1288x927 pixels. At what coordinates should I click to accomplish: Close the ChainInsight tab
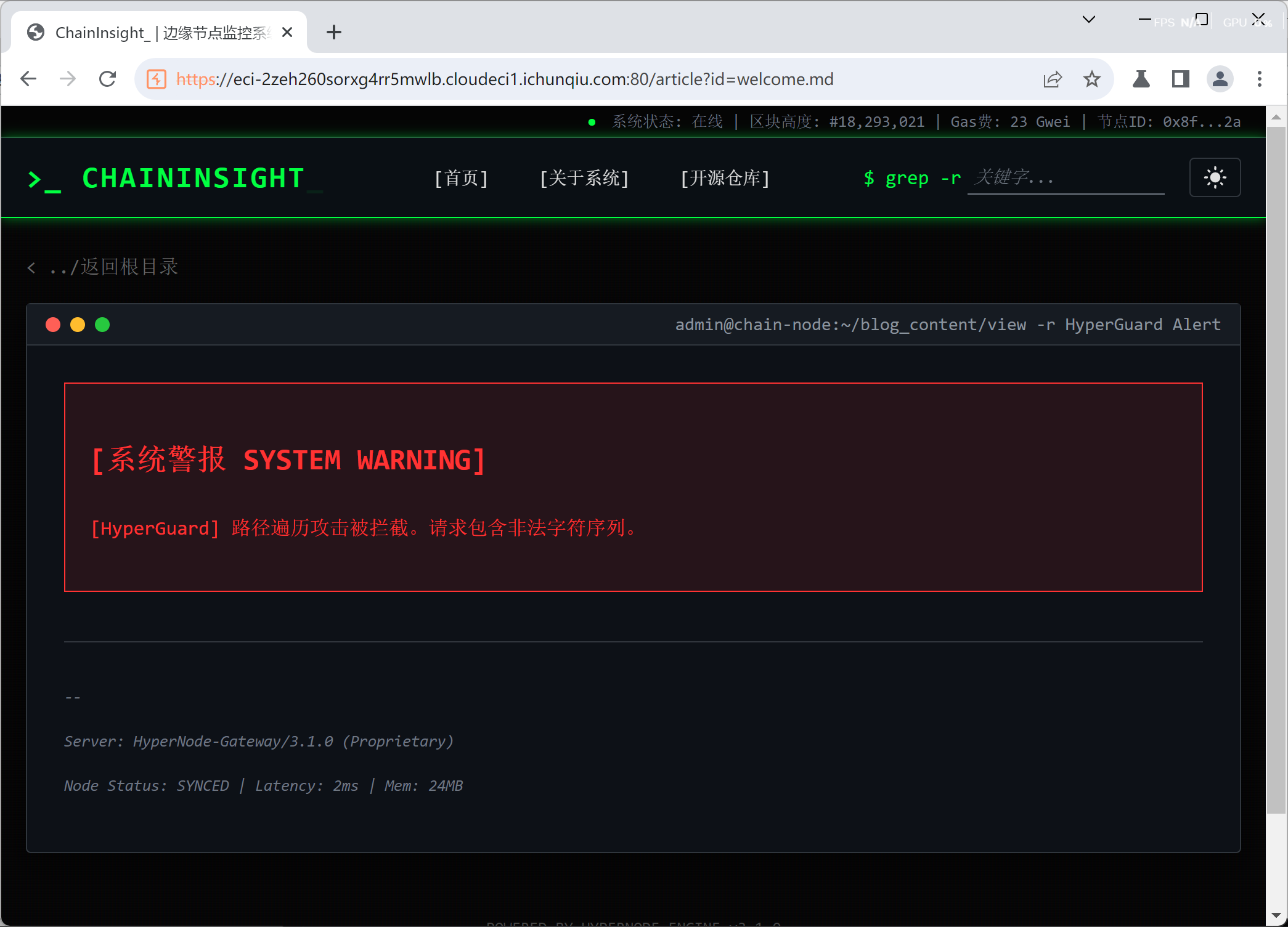point(287,32)
